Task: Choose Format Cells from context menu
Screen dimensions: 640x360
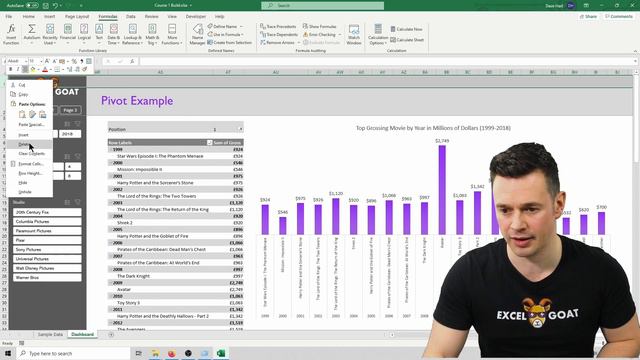Action: [x=29, y=164]
